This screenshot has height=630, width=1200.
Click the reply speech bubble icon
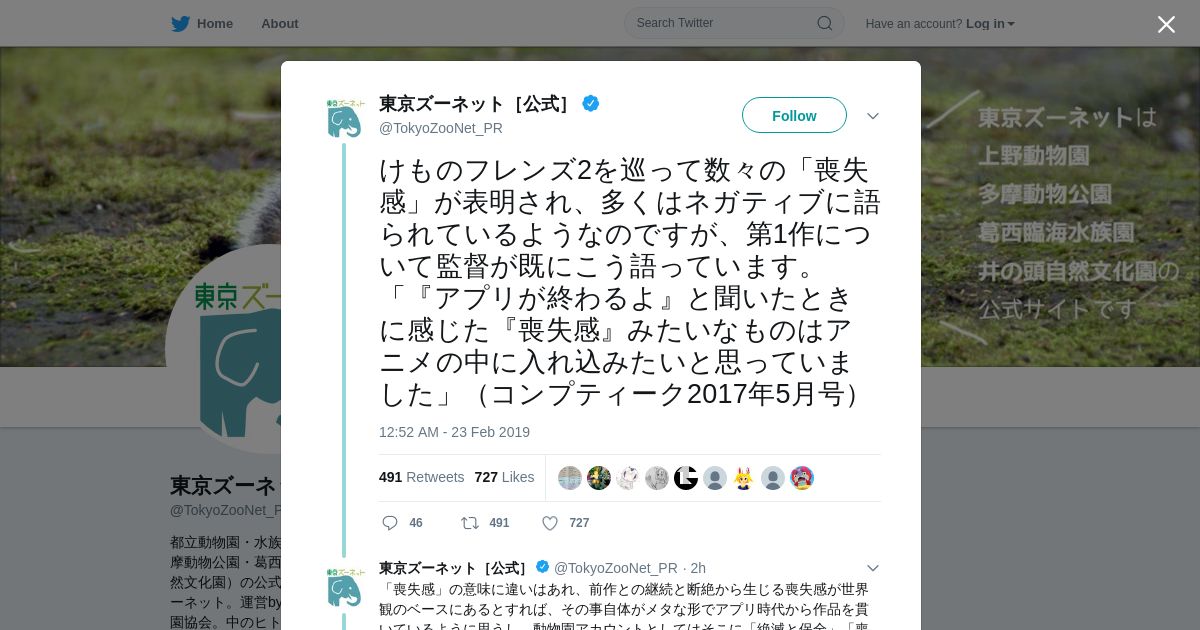point(390,523)
